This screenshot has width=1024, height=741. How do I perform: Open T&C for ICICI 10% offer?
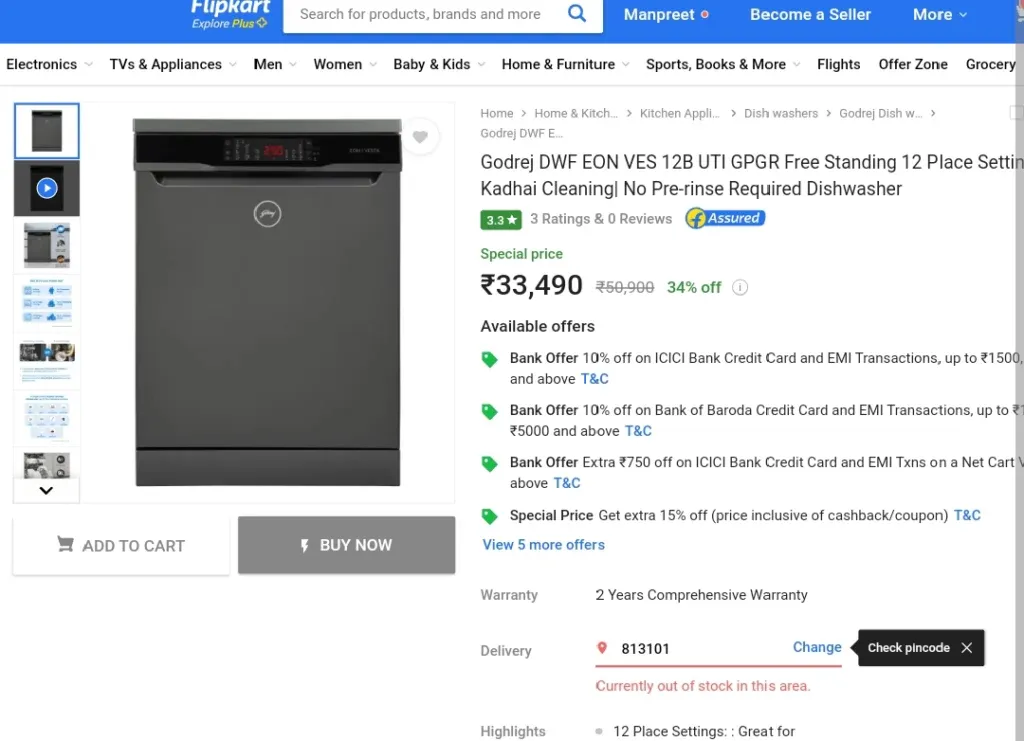pyautogui.click(x=594, y=379)
